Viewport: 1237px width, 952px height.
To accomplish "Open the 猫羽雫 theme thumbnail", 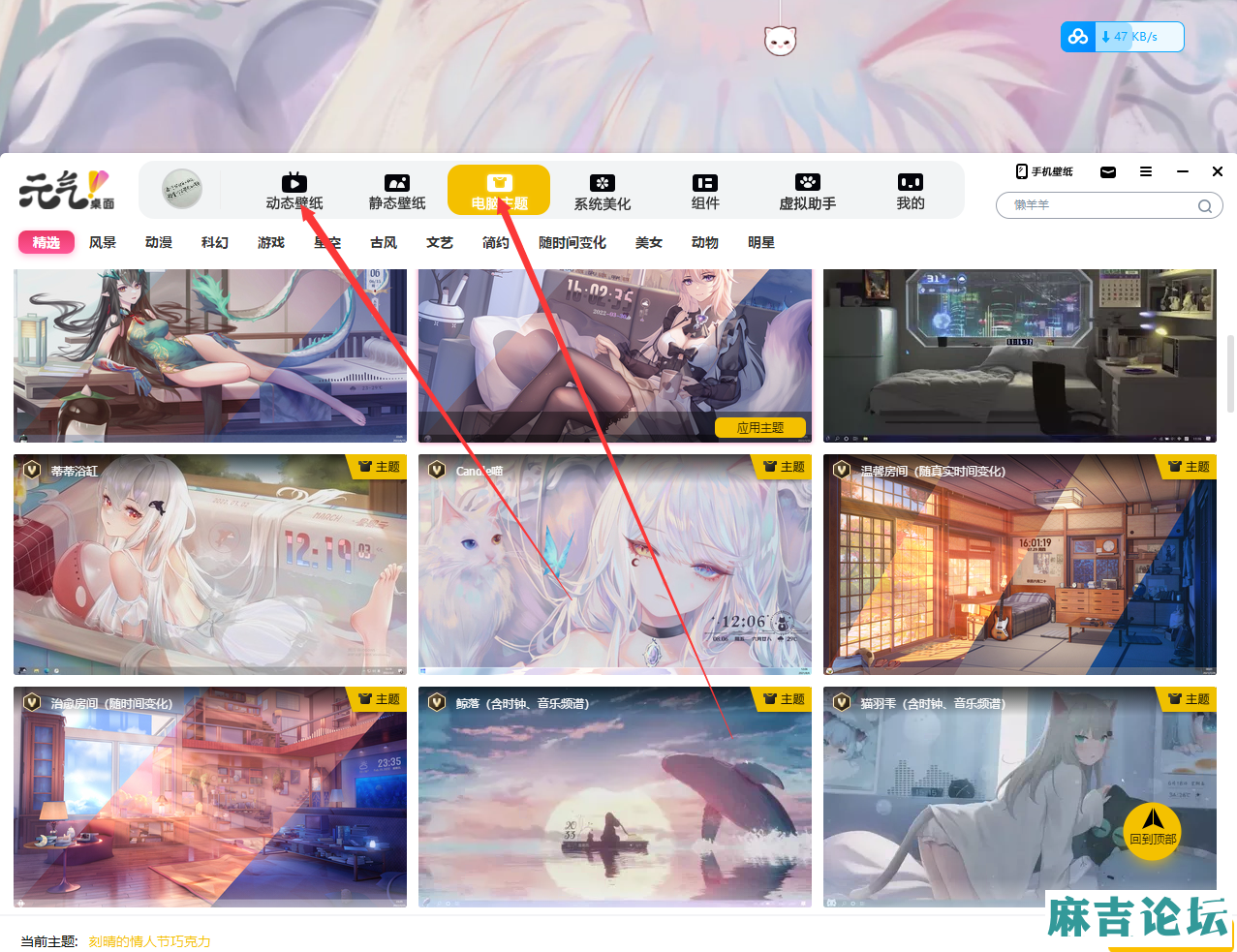I will click(x=1020, y=797).
